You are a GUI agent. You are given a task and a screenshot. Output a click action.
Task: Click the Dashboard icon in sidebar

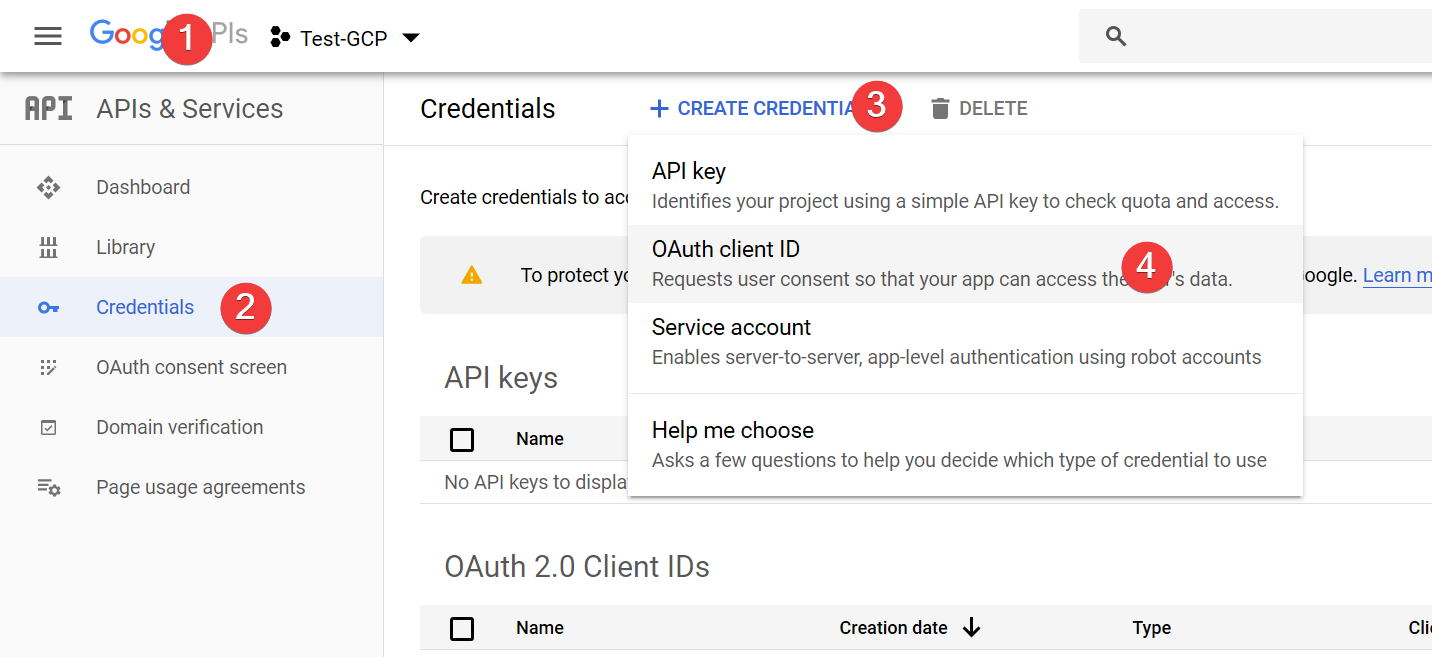pos(48,187)
